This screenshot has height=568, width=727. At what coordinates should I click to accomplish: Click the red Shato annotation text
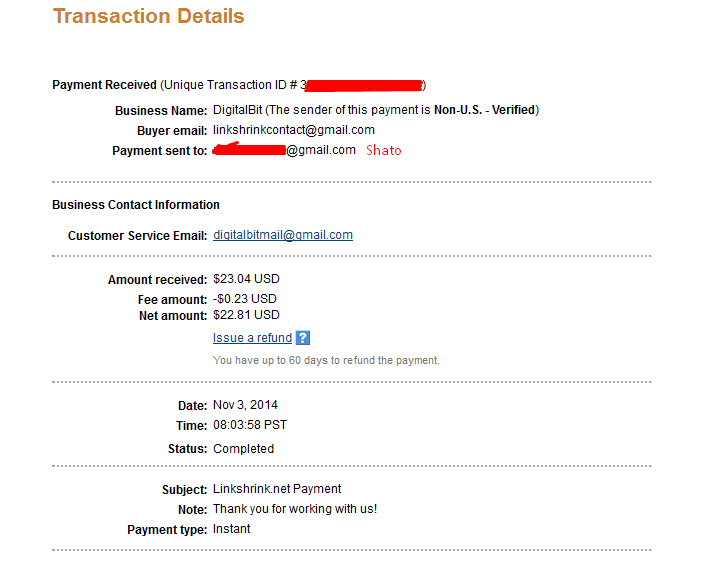(x=383, y=150)
